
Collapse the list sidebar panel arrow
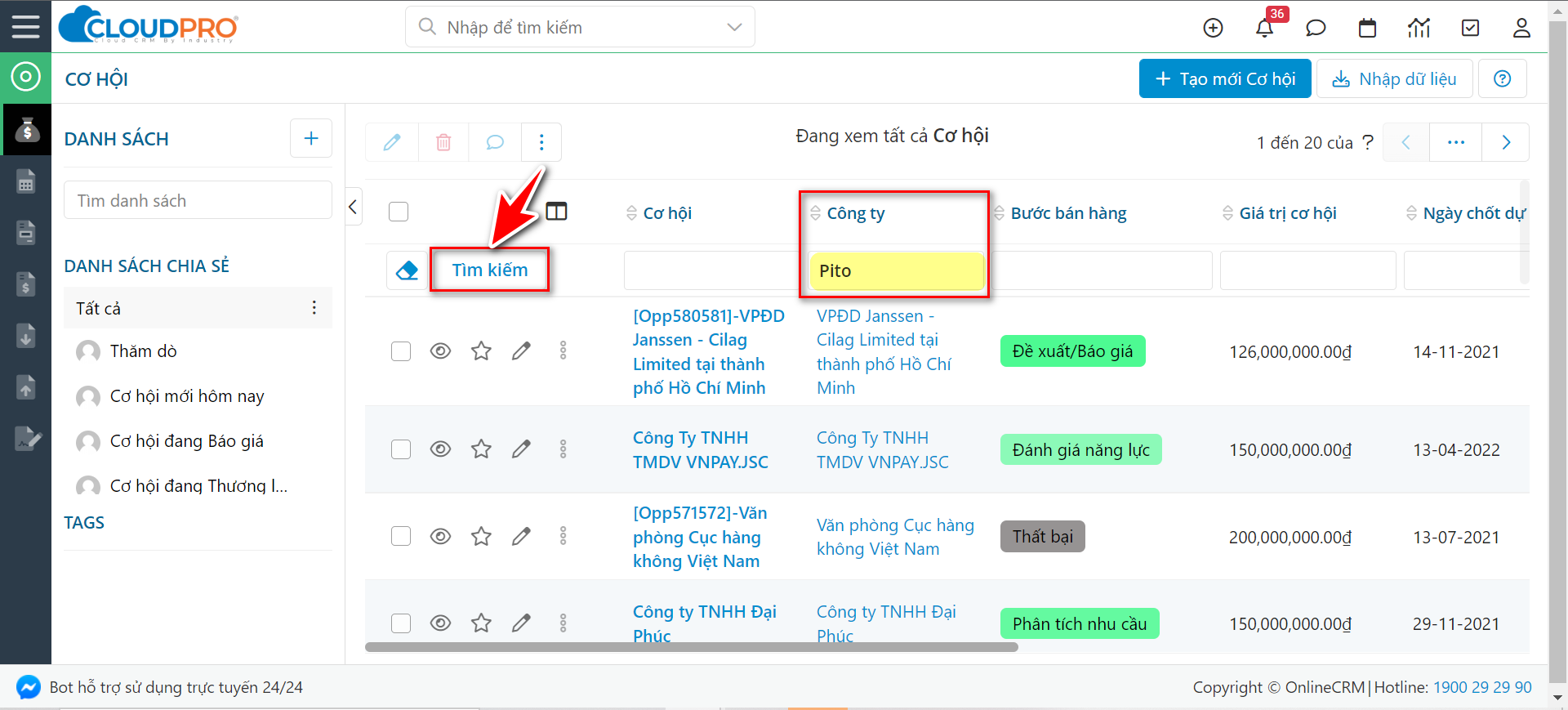click(x=354, y=207)
